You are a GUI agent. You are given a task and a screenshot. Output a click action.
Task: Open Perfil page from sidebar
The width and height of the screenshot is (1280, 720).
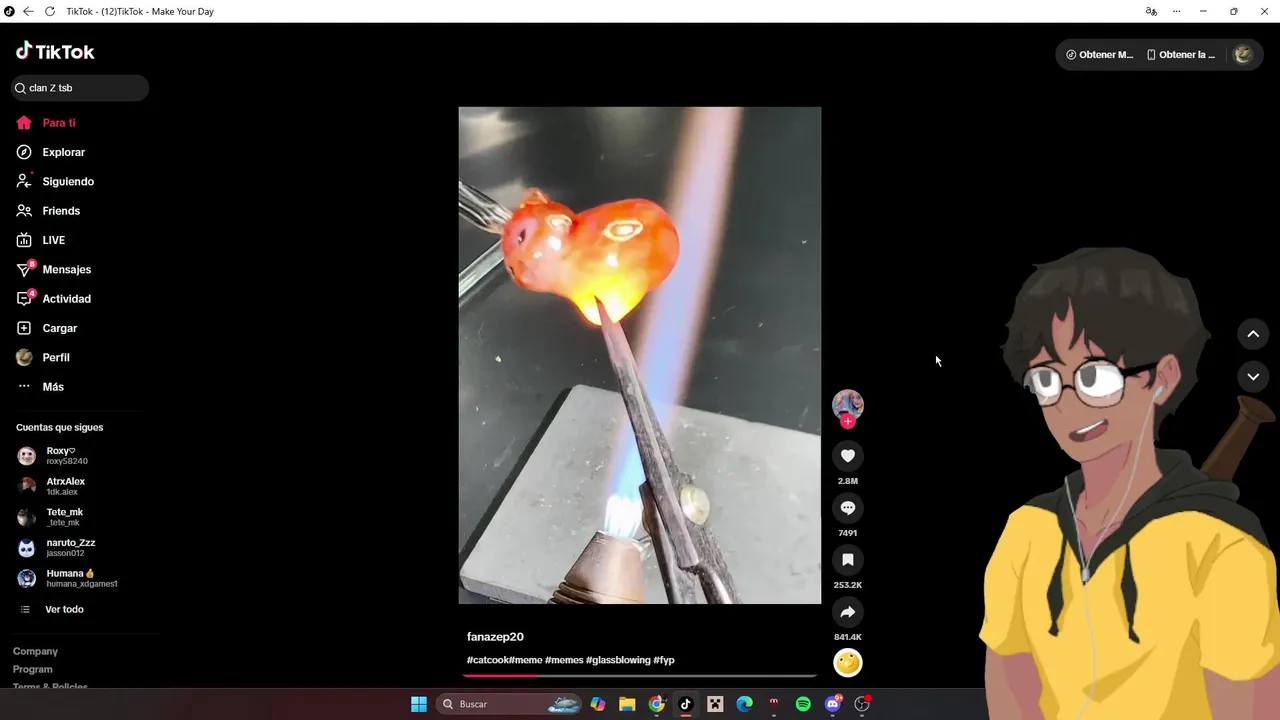coord(56,357)
